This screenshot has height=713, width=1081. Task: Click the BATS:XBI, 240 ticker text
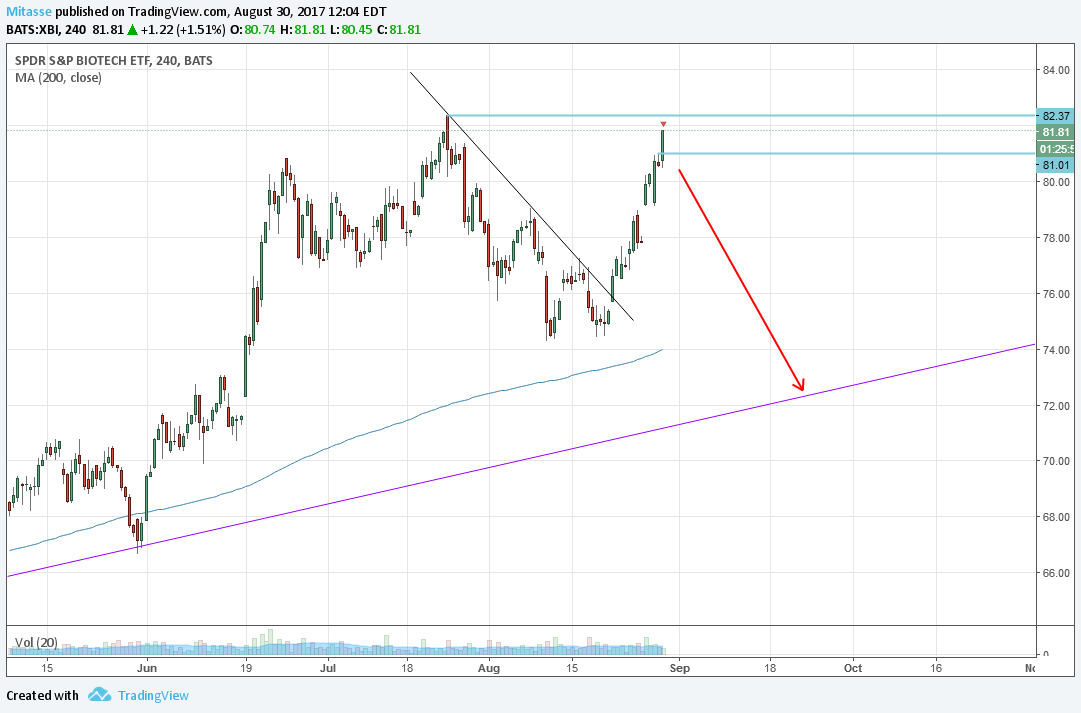[46, 30]
